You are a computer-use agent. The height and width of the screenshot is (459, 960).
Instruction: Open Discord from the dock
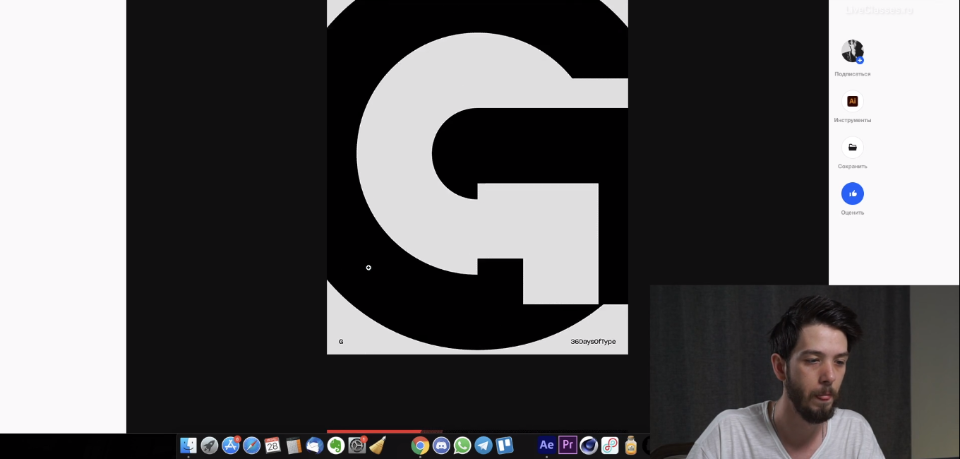point(441,445)
